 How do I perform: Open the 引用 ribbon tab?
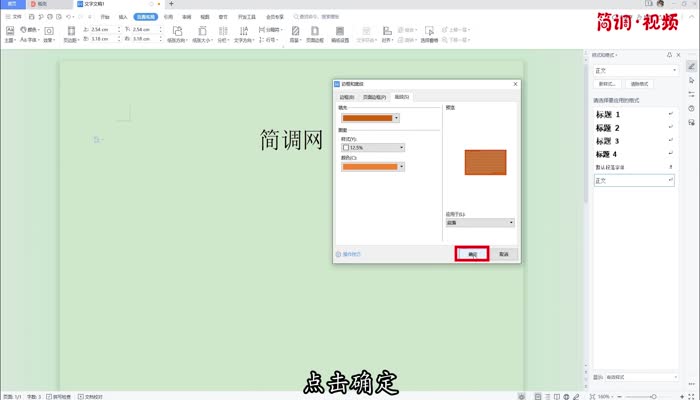tap(168, 17)
